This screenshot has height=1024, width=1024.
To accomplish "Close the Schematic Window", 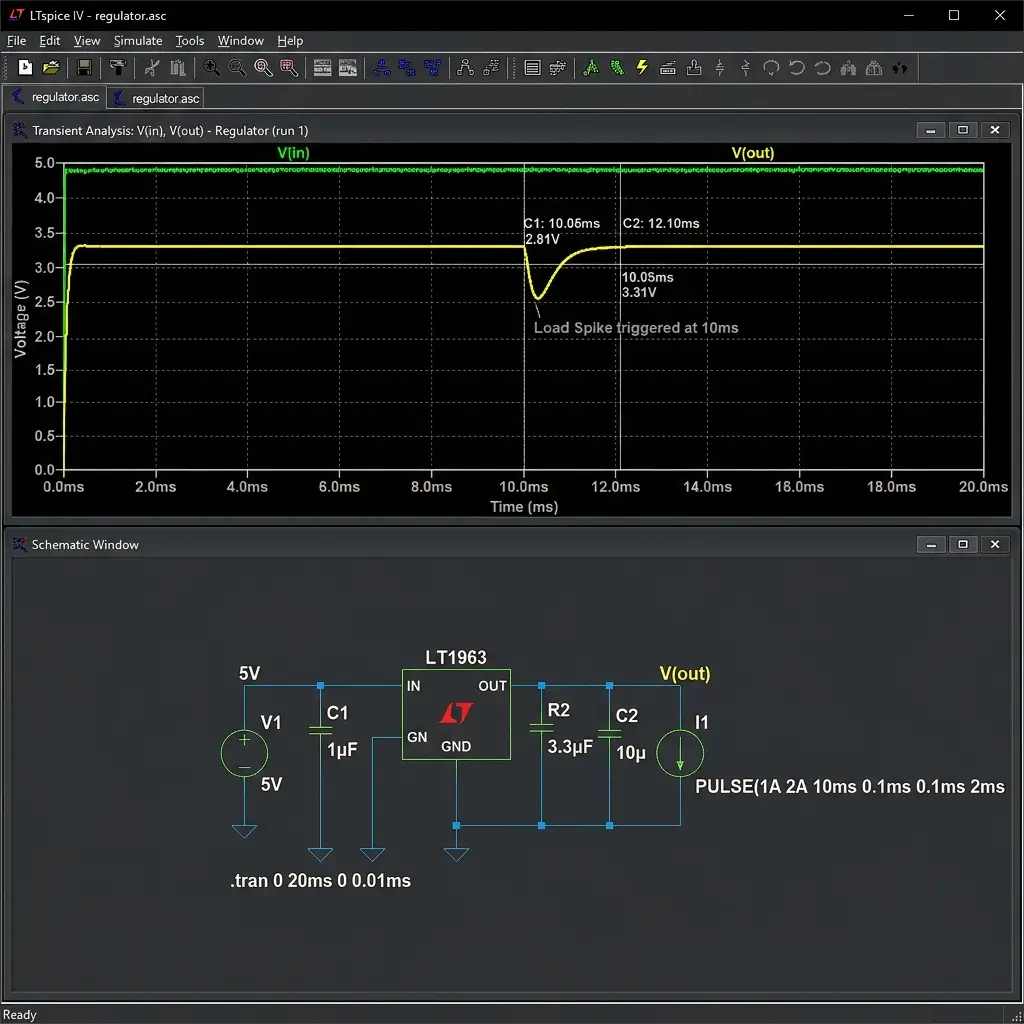I will pos(995,544).
